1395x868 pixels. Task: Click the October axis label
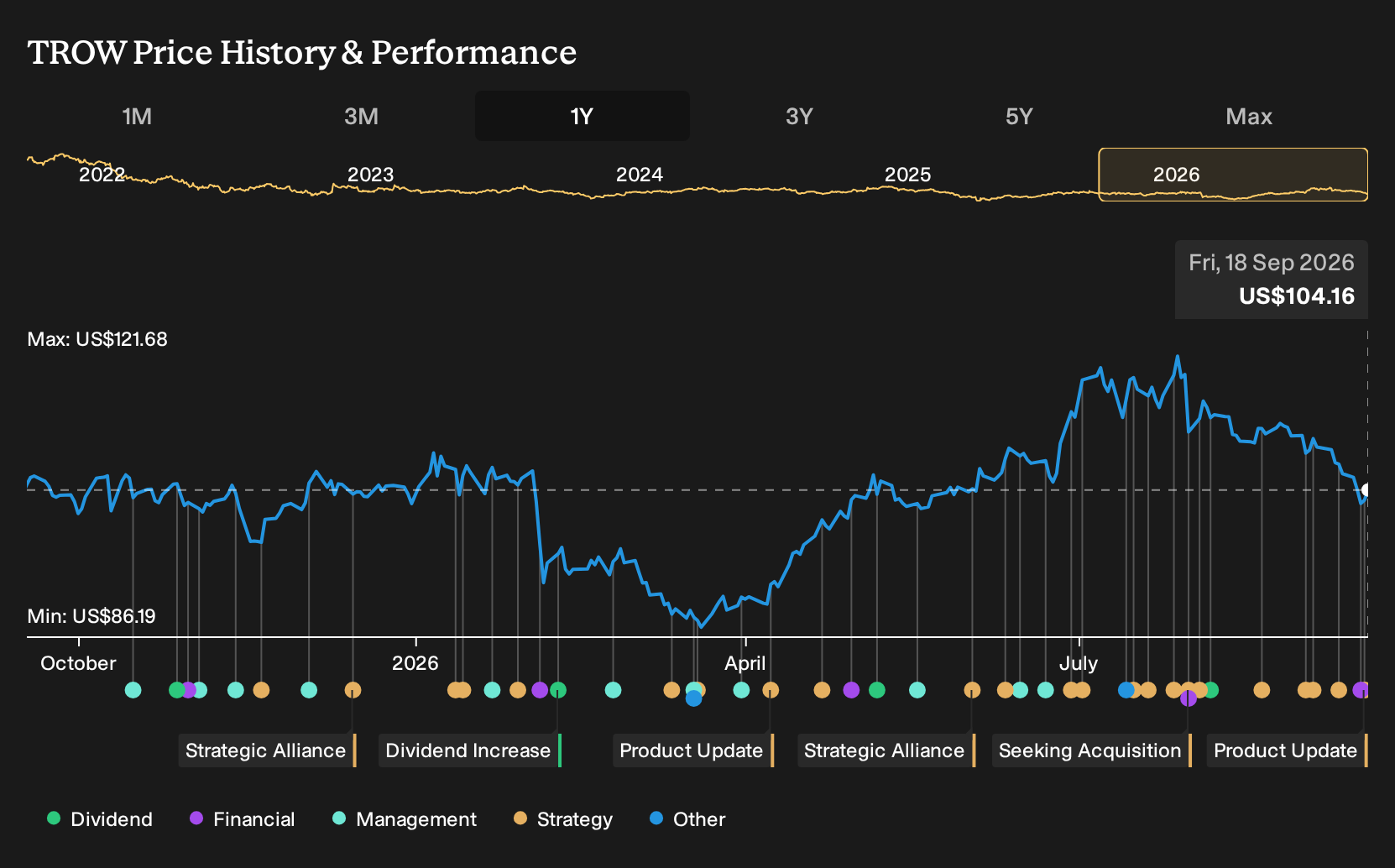pyautogui.click(x=78, y=663)
